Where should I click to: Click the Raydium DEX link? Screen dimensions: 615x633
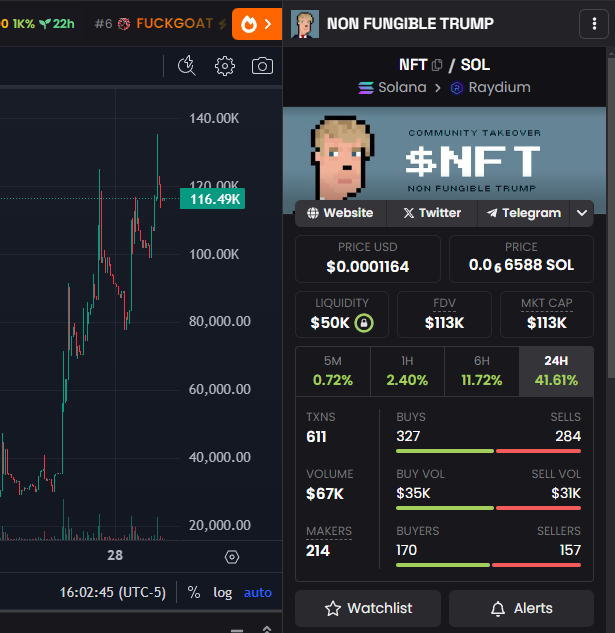pyautogui.click(x=500, y=87)
